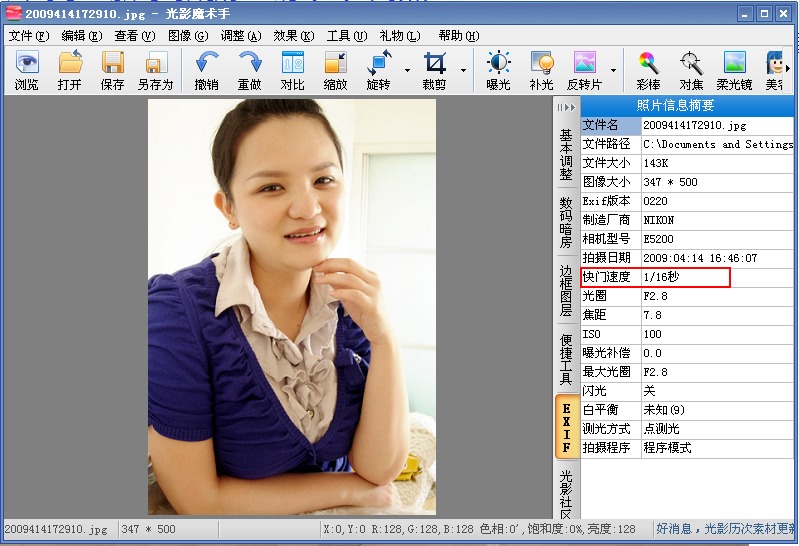Save image with 保存 icon
The image size is (799, 546).
(112, 70)
